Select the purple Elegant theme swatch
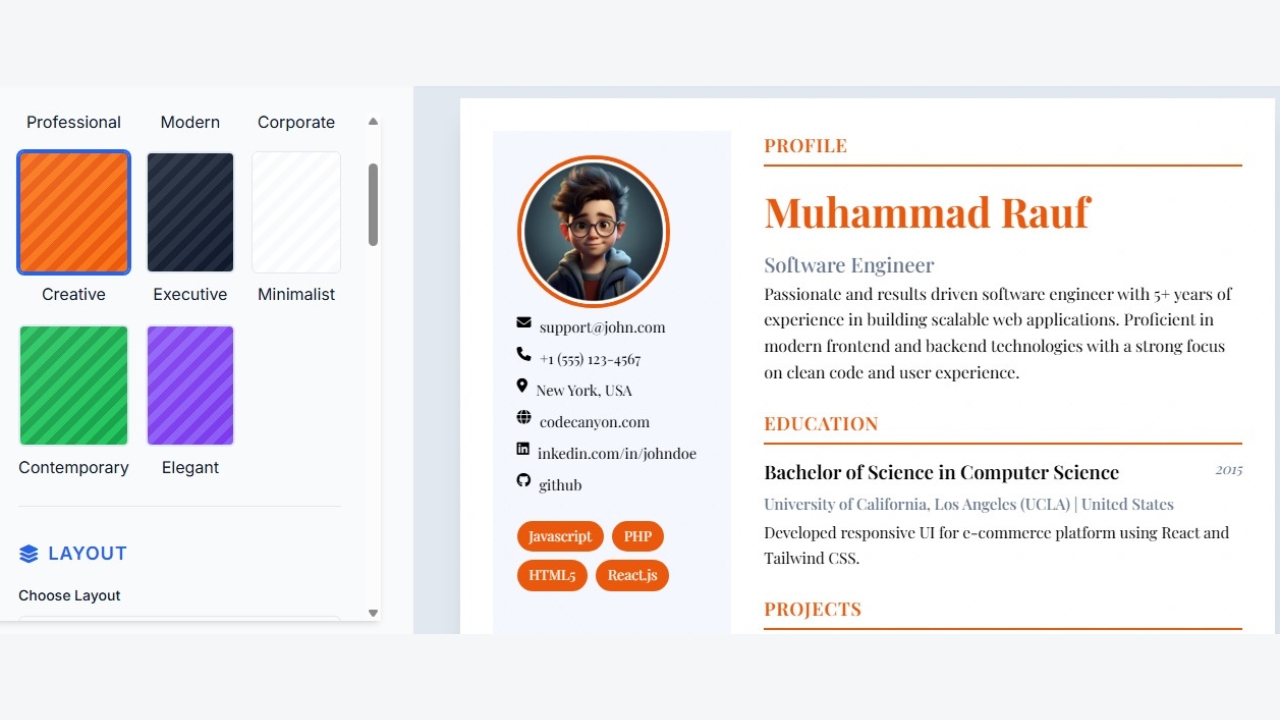Image resolution: width=1280 pixels, height=720 pixels. pos(190,385)
